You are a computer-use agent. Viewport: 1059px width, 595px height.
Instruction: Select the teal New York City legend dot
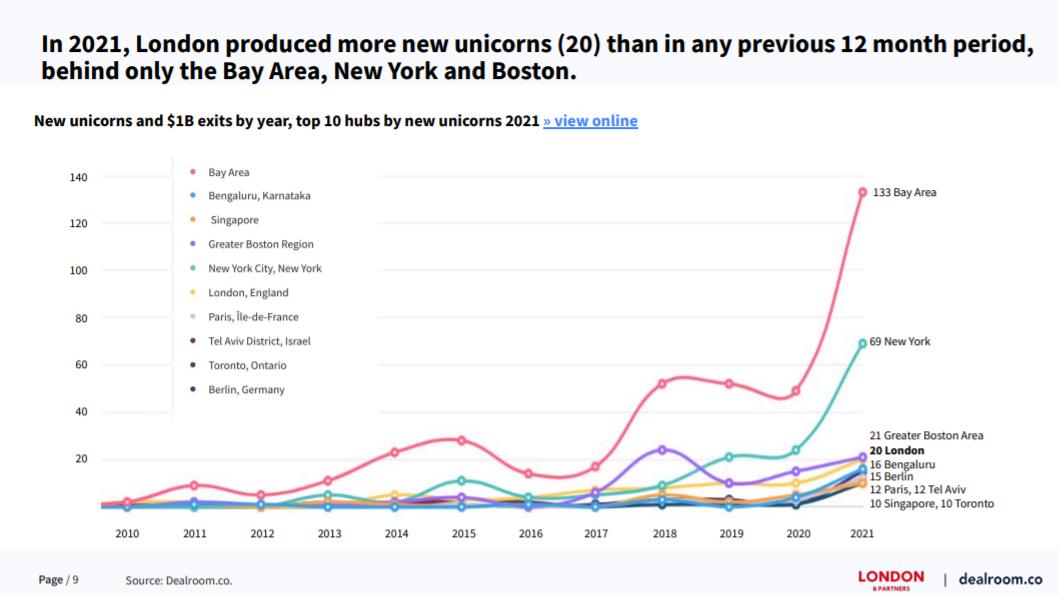(191, 269)
